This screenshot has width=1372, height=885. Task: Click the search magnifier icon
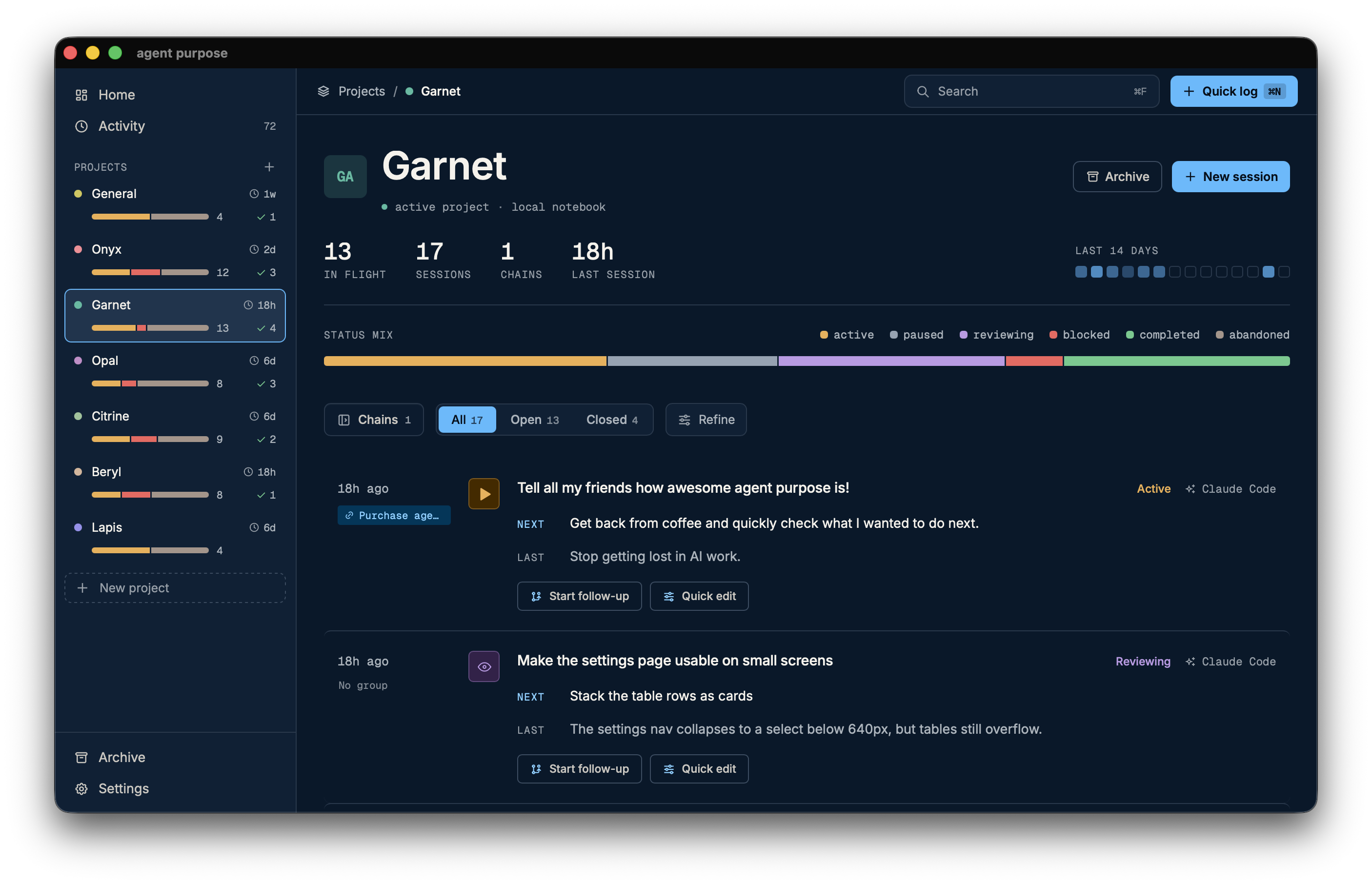tap(922, 91)
